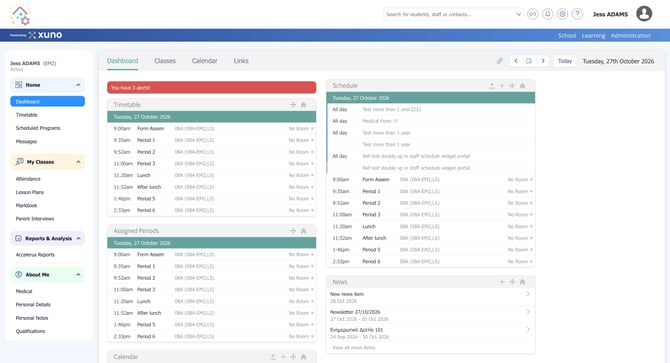670x363 pixels.
Task: Add a news item in News widget
Action: pos(502,282)
